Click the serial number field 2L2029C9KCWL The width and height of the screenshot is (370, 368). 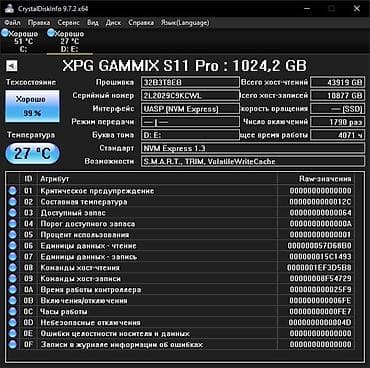pyautogui.click(x=190, y=96)
